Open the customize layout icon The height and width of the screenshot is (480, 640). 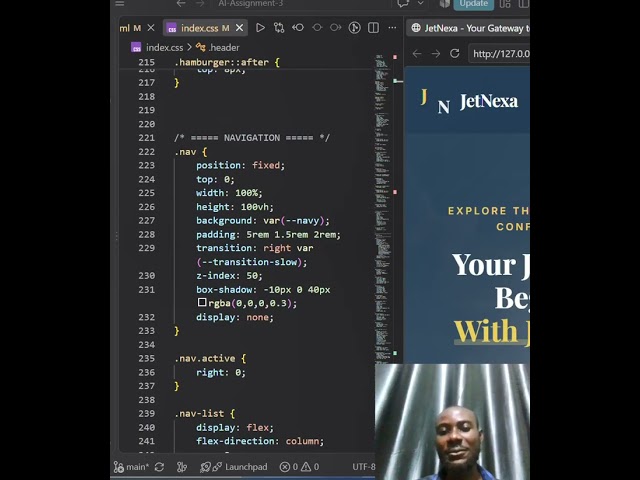[x=505, y=4]
